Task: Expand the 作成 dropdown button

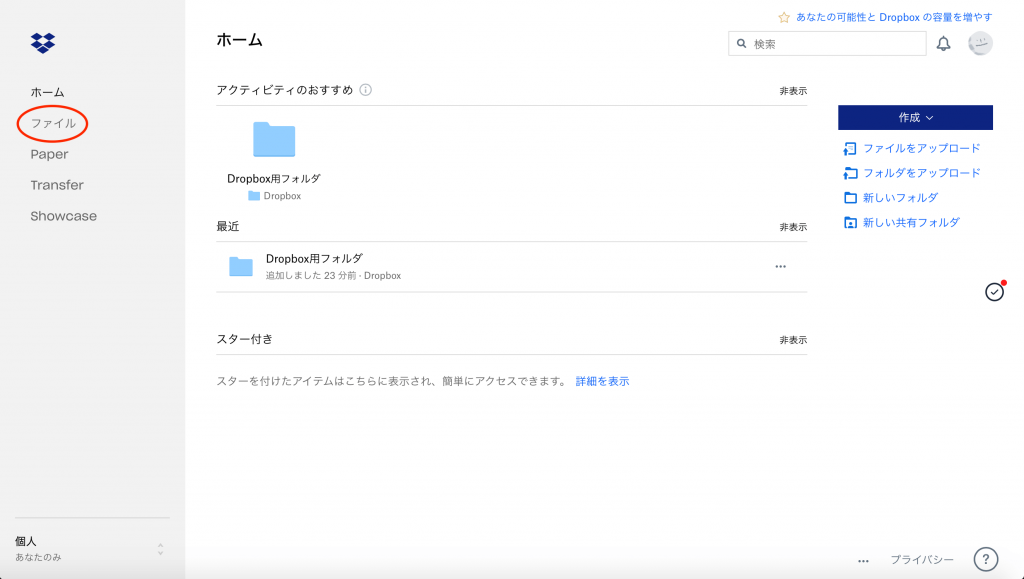Action: pyautogui.click(x=915, y=117)
